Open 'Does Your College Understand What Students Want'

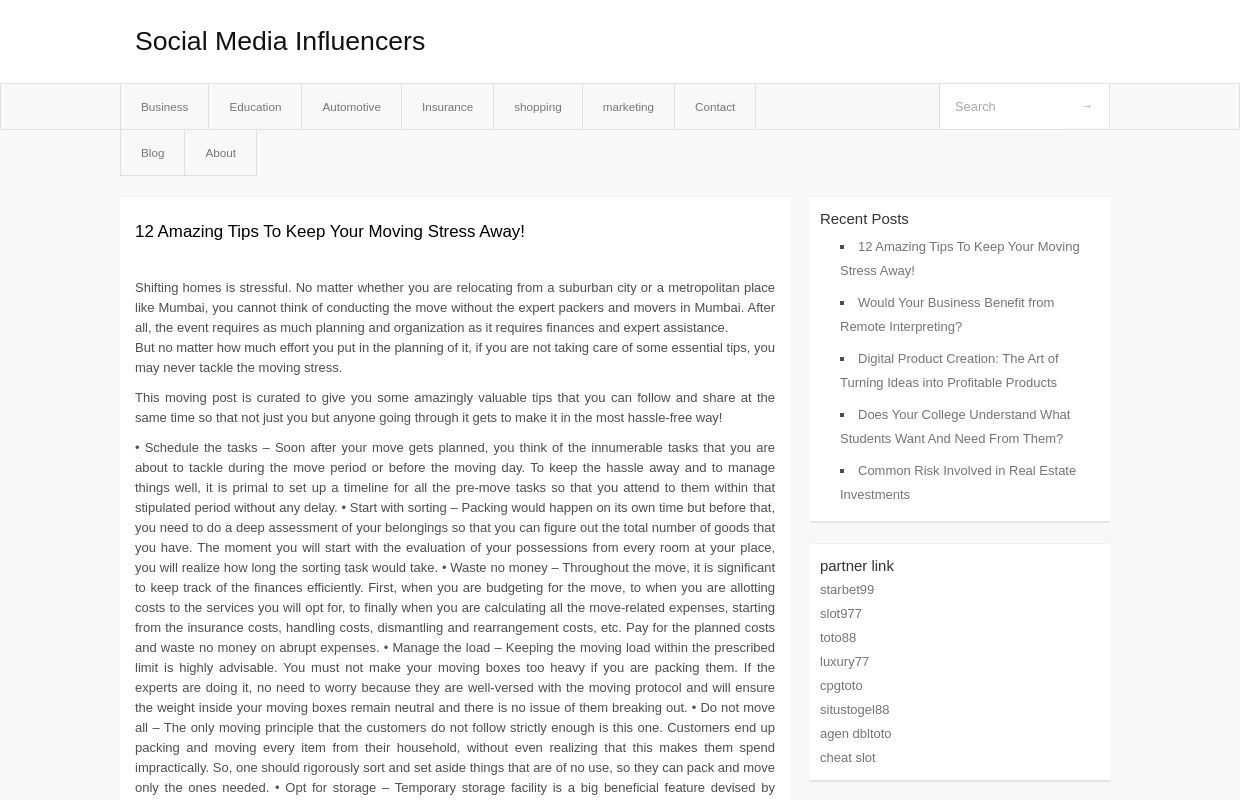[x=955, y=426]
